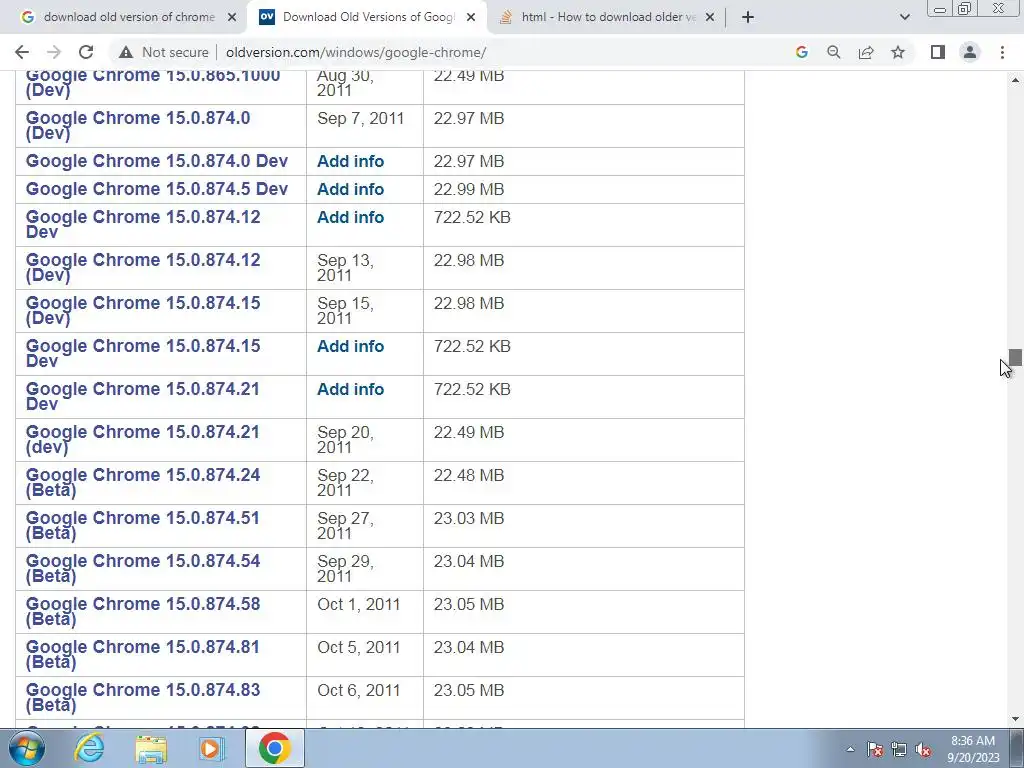Open the Windows Start menu

coord(26,748)
